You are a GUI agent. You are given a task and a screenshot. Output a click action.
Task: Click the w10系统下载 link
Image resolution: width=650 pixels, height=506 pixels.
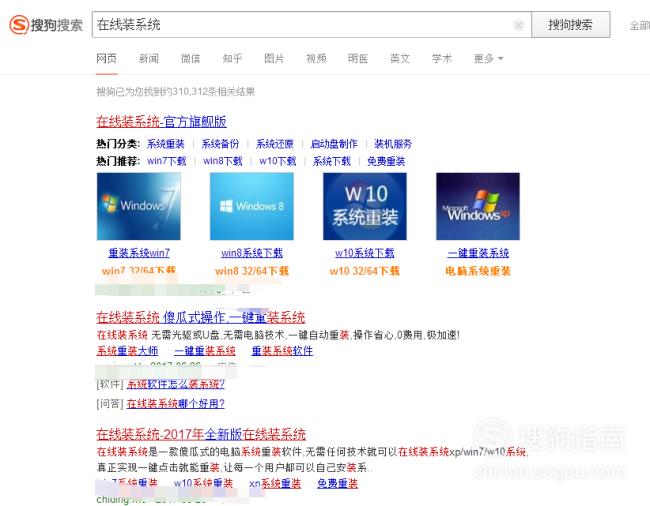click(x=365, y=253)
